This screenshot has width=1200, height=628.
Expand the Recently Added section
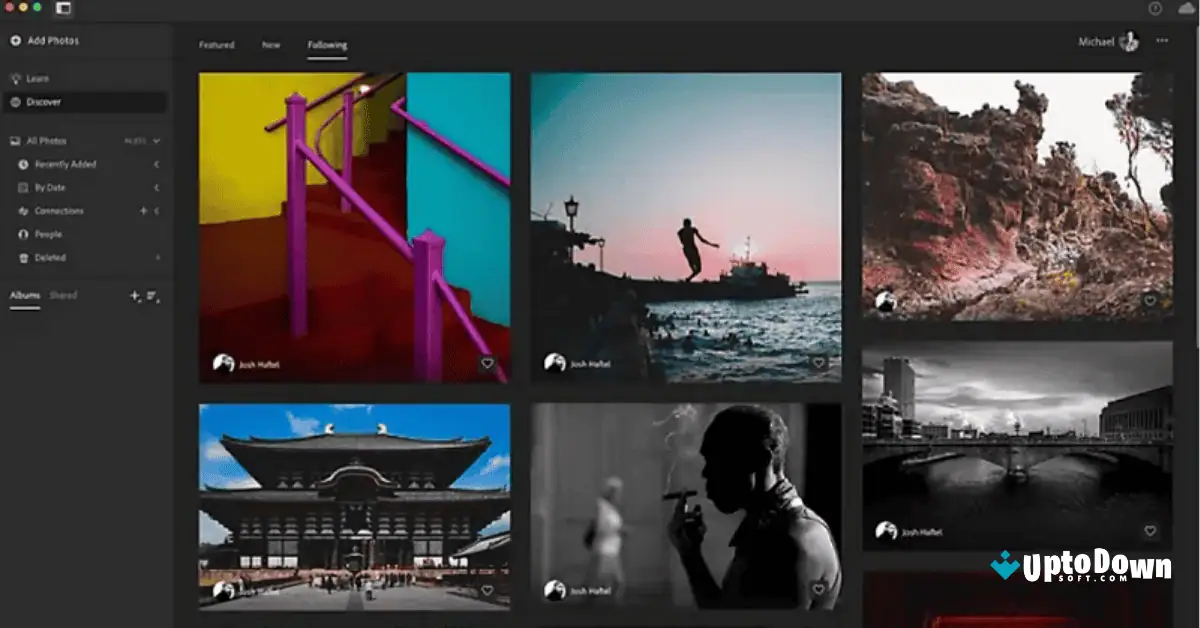pos(155,164)
